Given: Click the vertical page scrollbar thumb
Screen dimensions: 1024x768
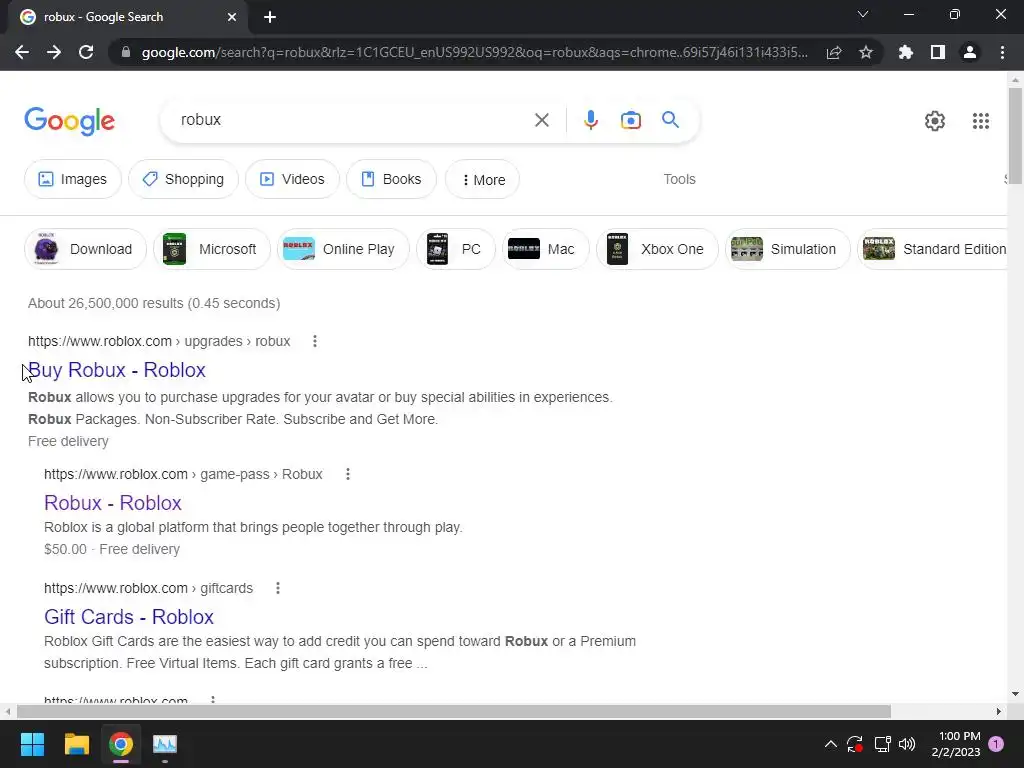Looking at the screenshot, I should pos(1015,135).
